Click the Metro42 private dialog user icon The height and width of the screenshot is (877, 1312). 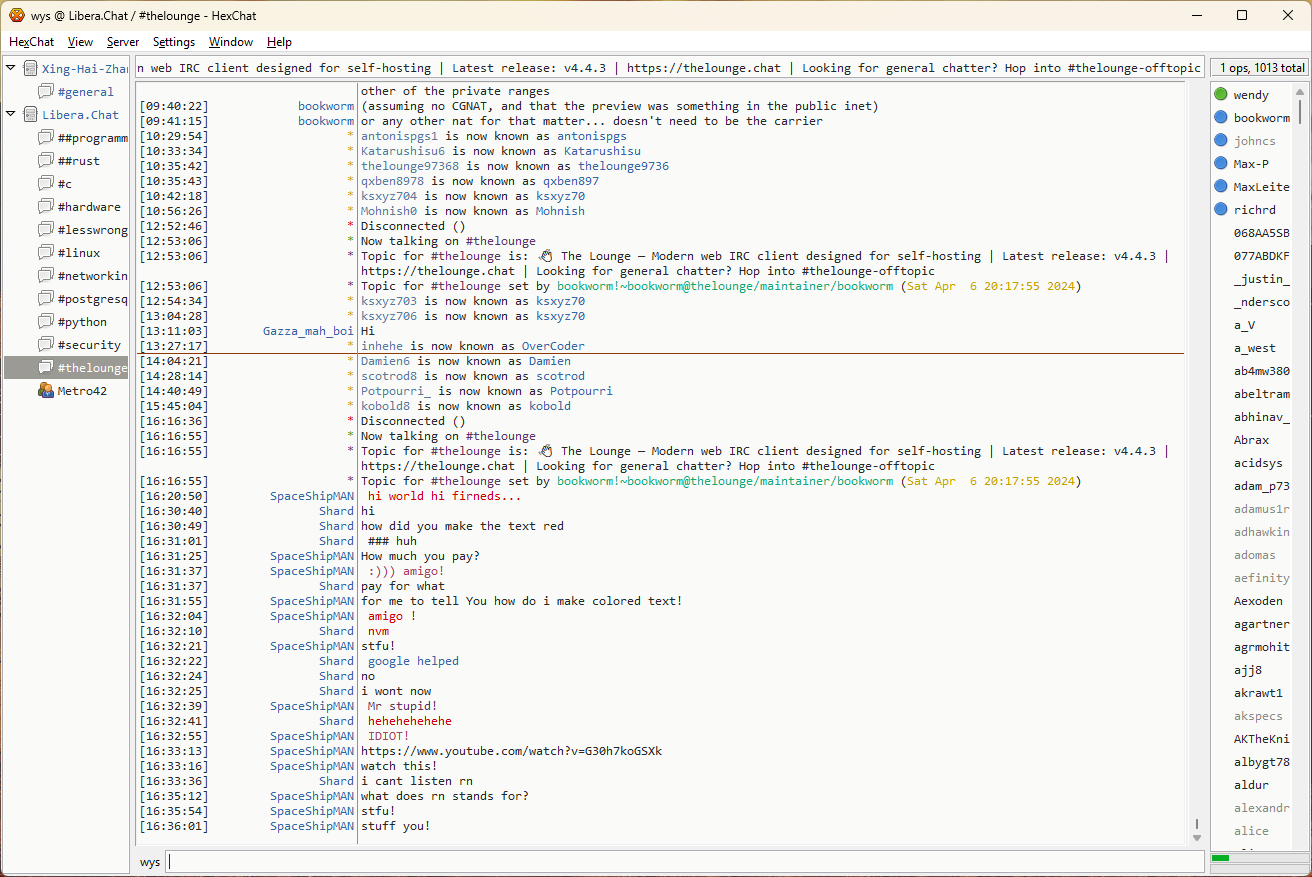(x=45, y=391)
